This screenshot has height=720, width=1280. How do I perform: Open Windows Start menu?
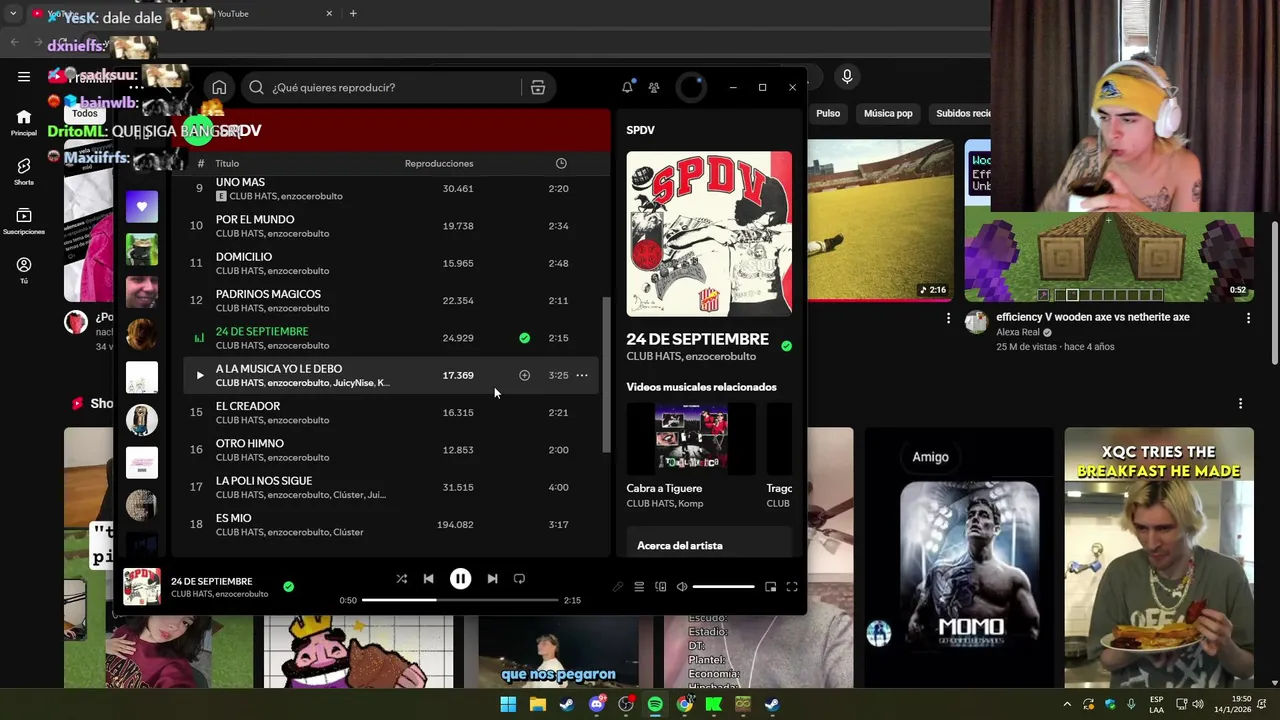[508, 704]
